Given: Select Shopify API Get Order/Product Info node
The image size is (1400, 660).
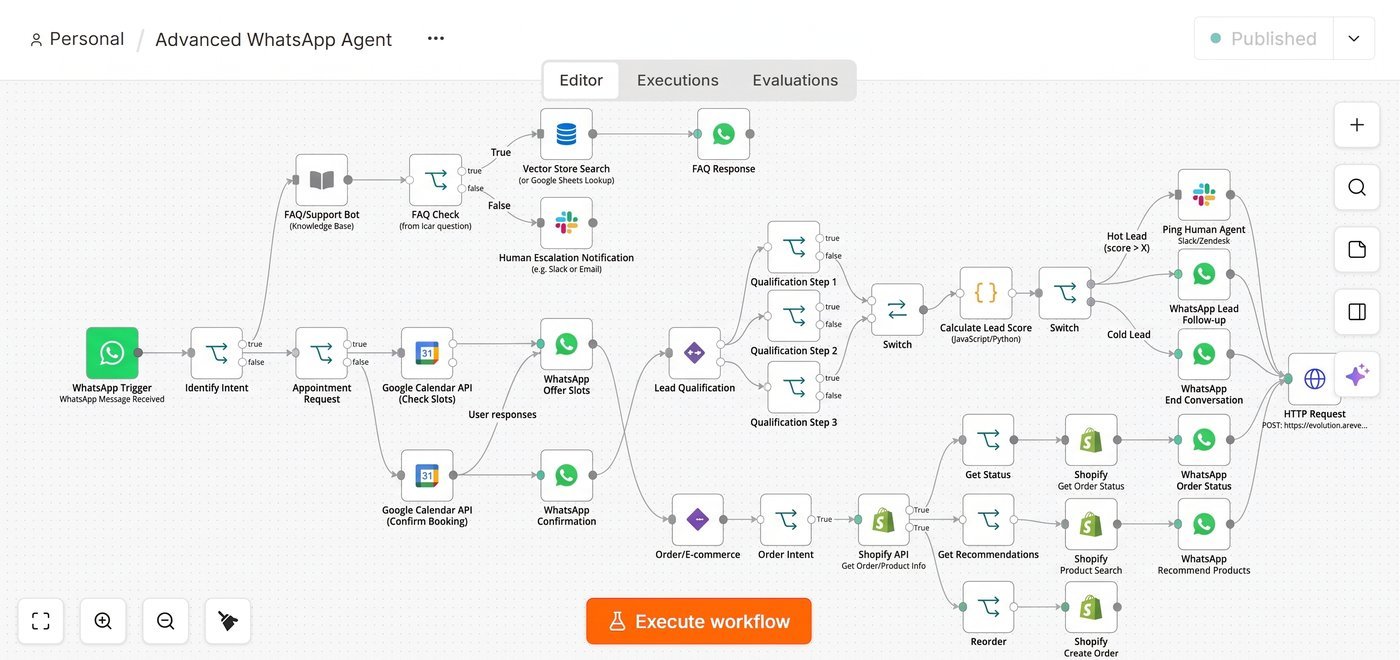Looking at the screenshot, I should 884,520.
